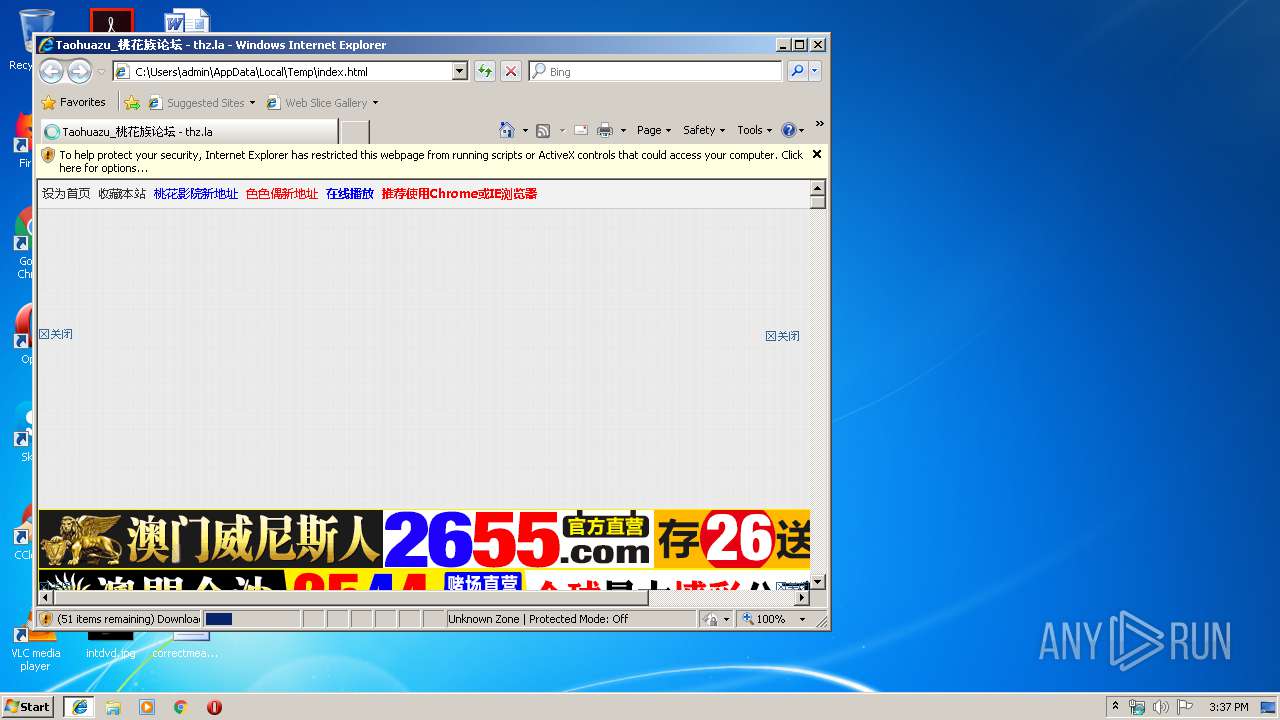
Task: Click the status bar shield warning icon
Action: pos(46,619)
